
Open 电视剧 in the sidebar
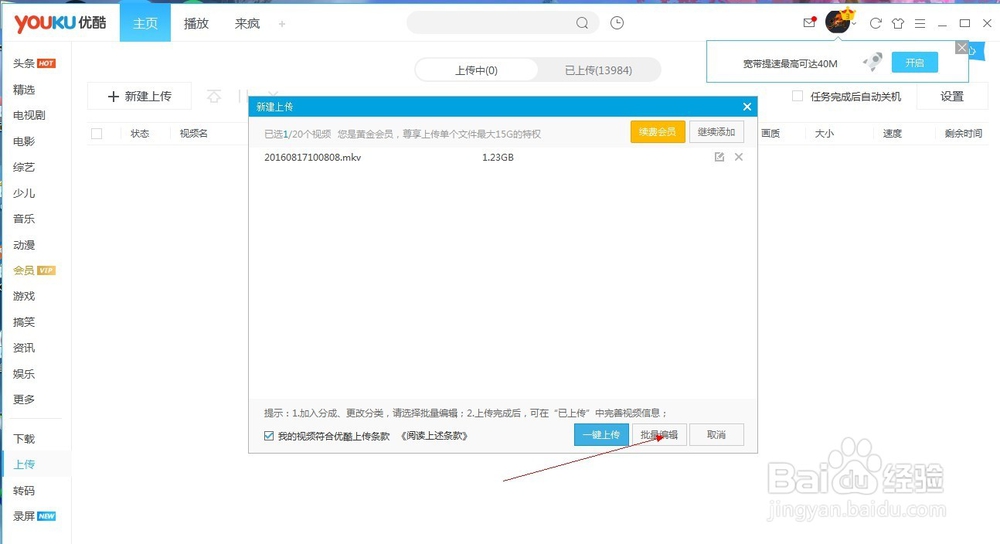coord(29,115)
